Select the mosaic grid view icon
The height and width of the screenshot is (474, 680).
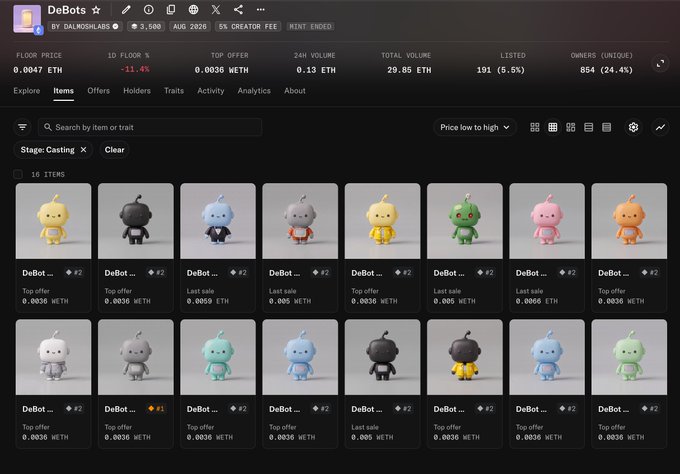(x=571, y=127)
